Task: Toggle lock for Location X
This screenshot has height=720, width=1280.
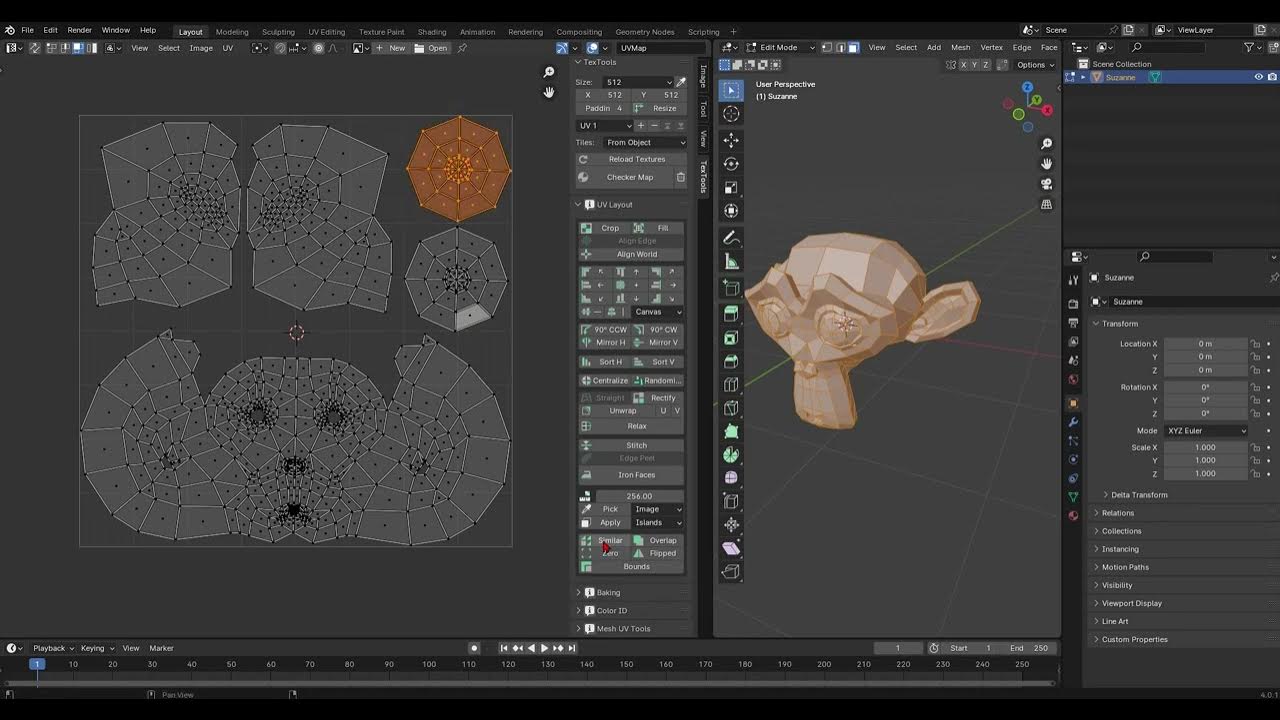Action: (1255, 344)
